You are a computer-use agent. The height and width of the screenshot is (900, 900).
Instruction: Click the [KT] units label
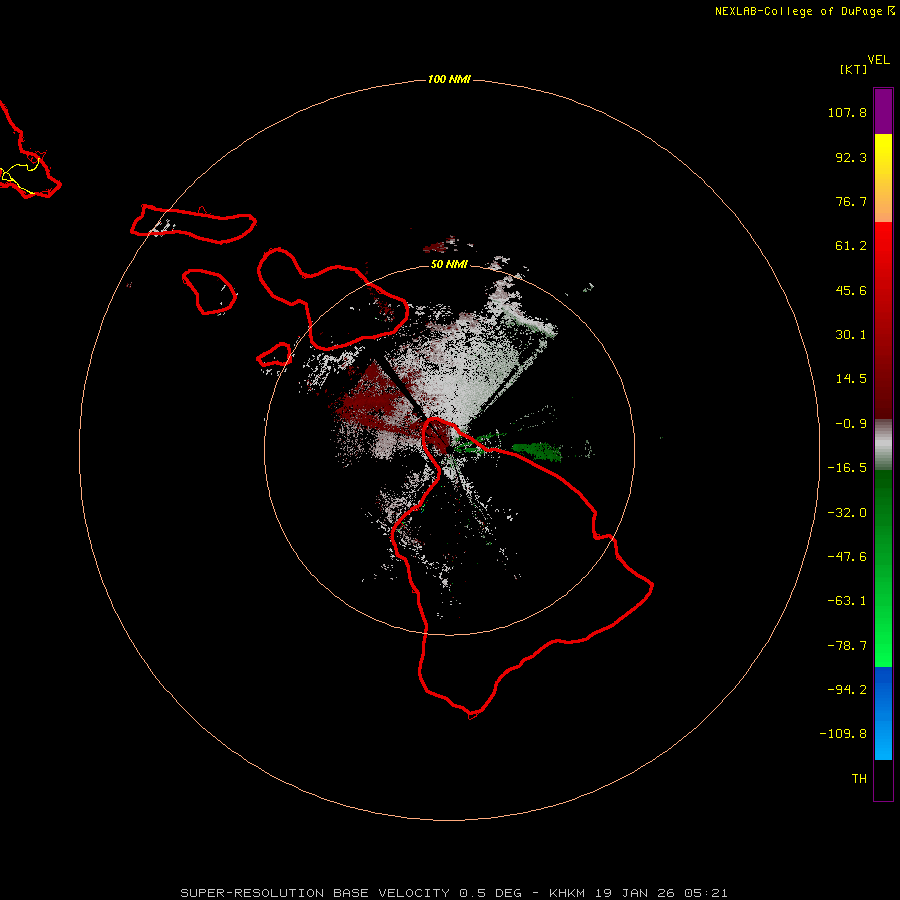(854, 69)
